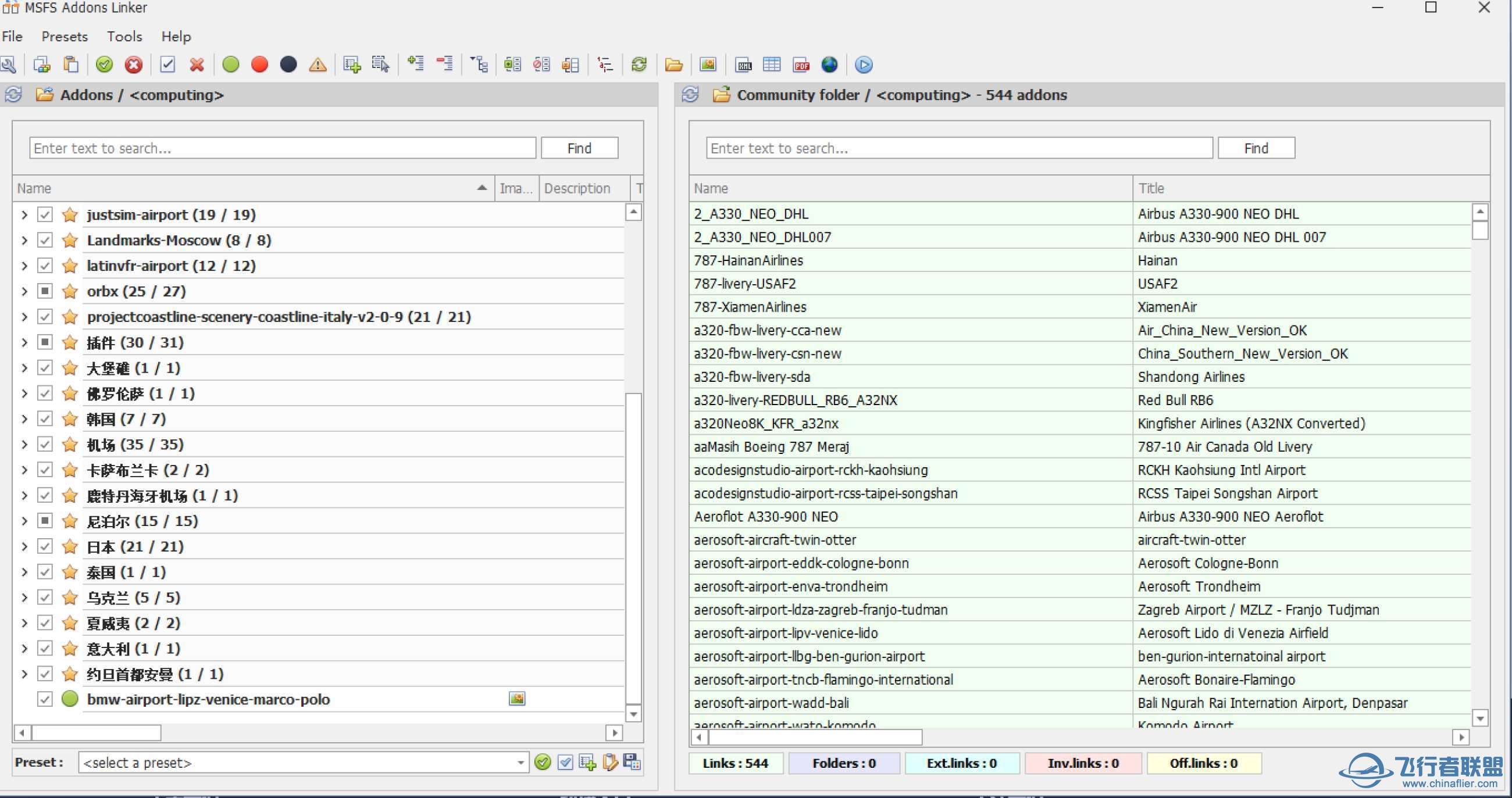Screen dimensions: 1512x798
Task: Click the tree view structure icon
Action: tap(479, 63)
